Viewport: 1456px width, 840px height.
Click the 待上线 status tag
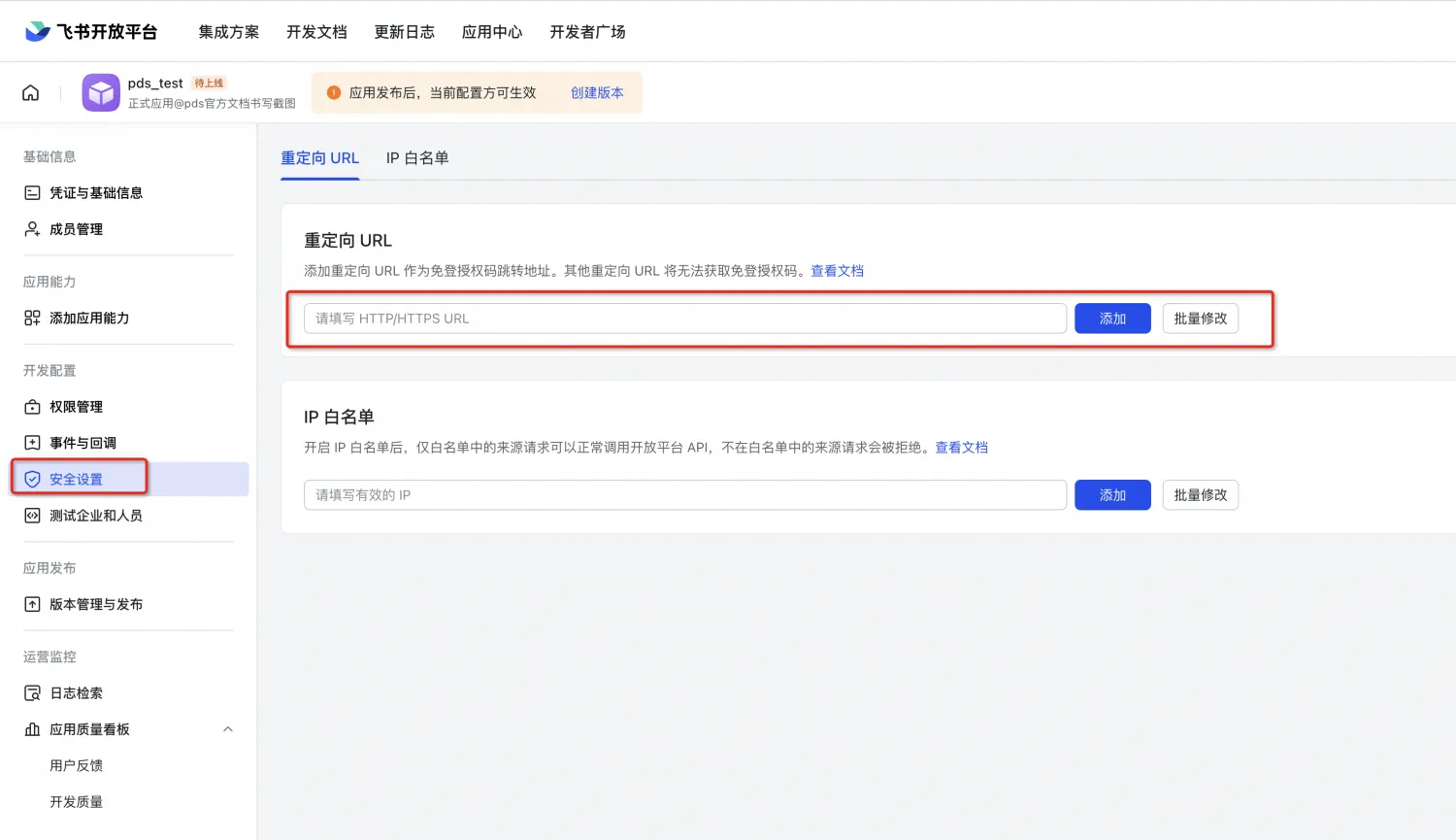coord(209,84)
